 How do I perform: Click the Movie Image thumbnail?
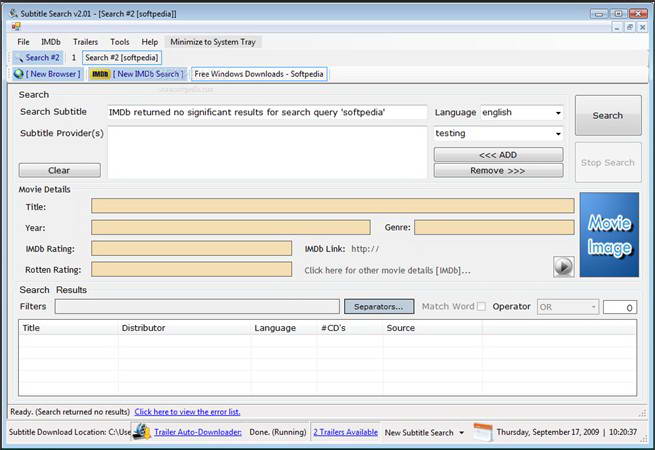click(609, 234)
